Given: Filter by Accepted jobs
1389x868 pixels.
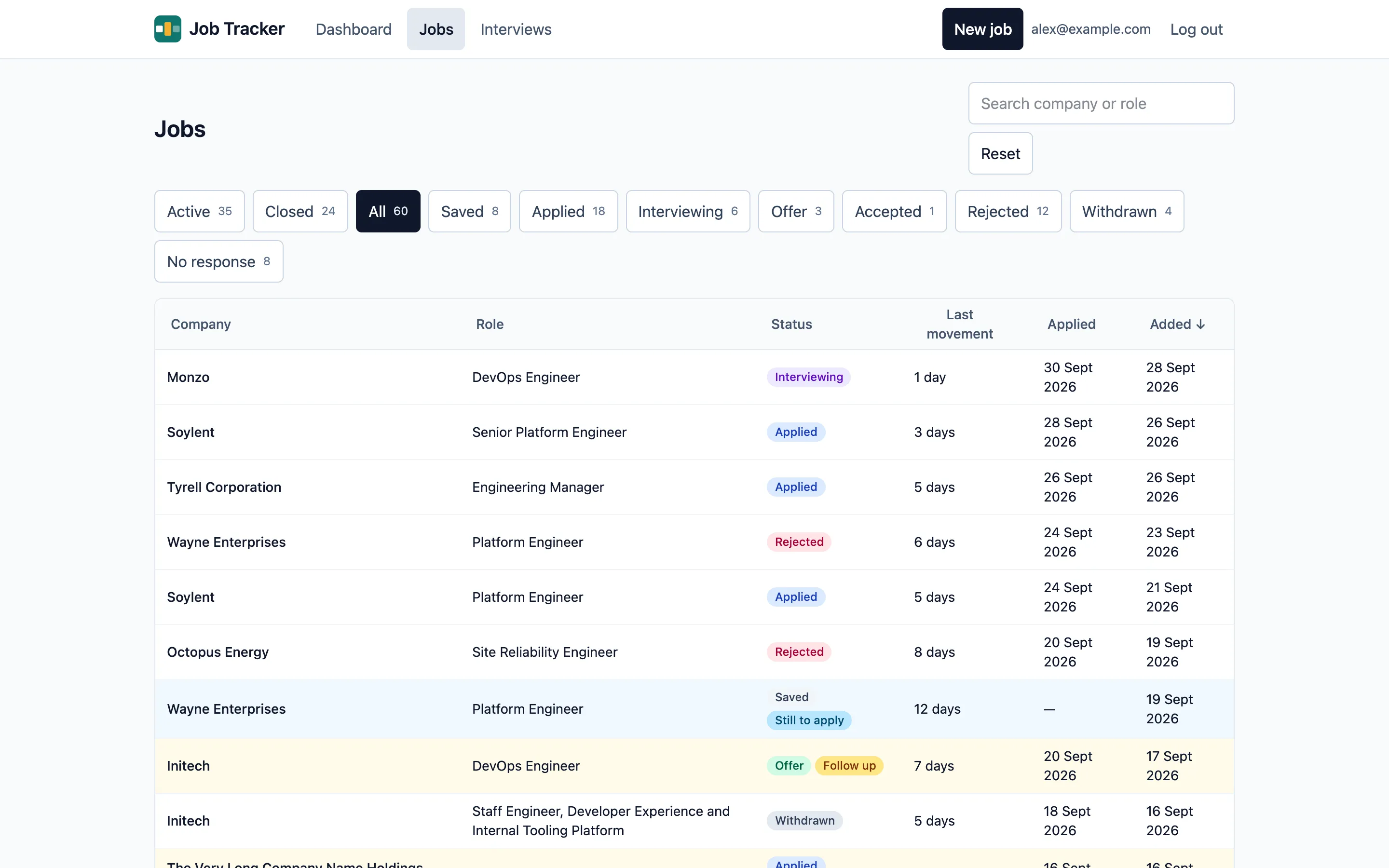Looking at the screenshot, I should 894,211.
